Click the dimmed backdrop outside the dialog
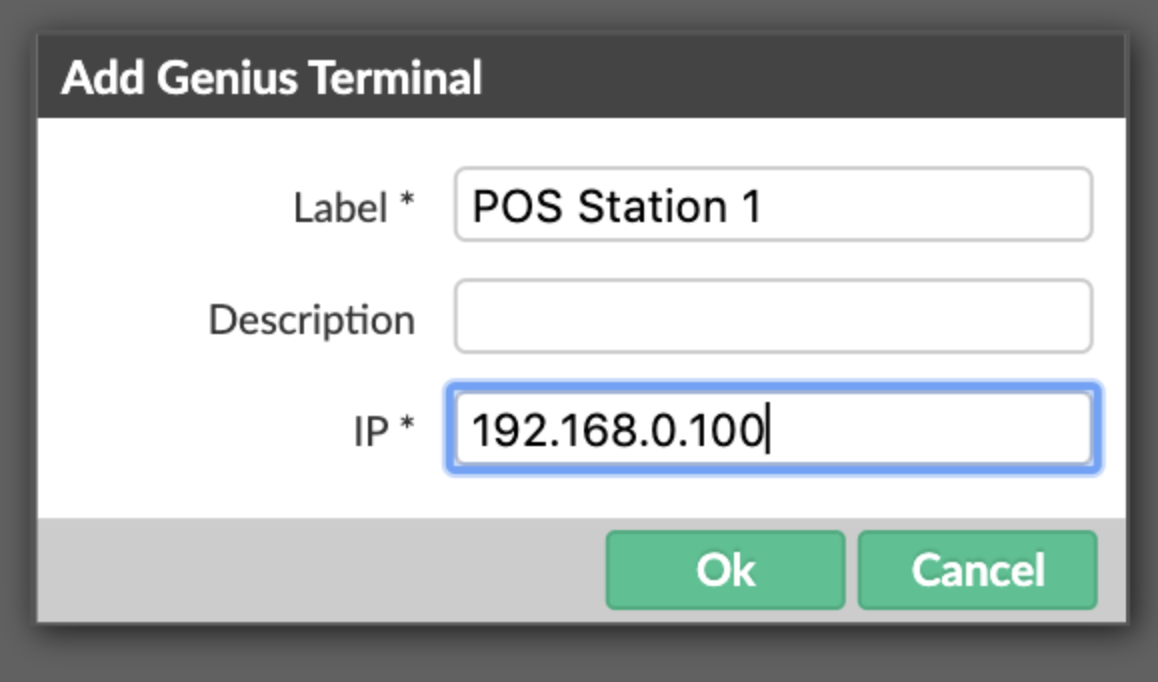This screenshot has width=1158, height=682. [580, 655]
